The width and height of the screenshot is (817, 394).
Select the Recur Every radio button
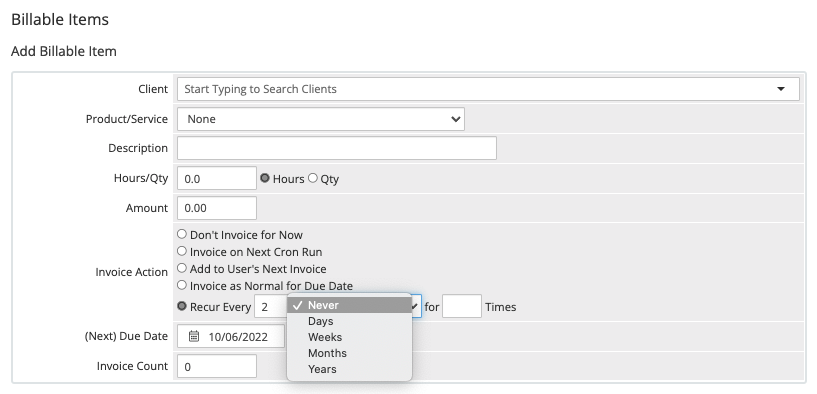click(x=182, y=306)
